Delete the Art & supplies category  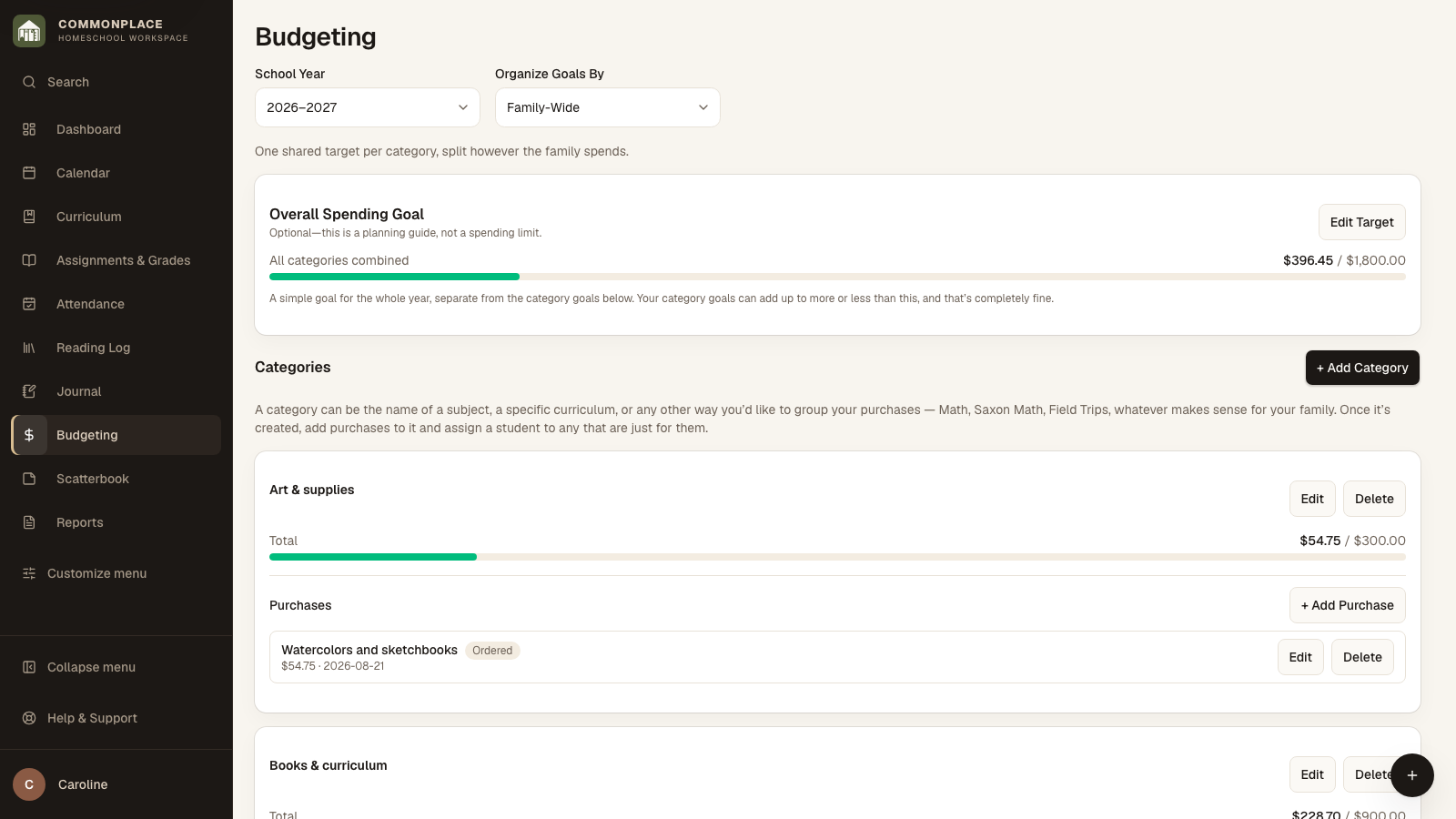tap(1374, 499)
